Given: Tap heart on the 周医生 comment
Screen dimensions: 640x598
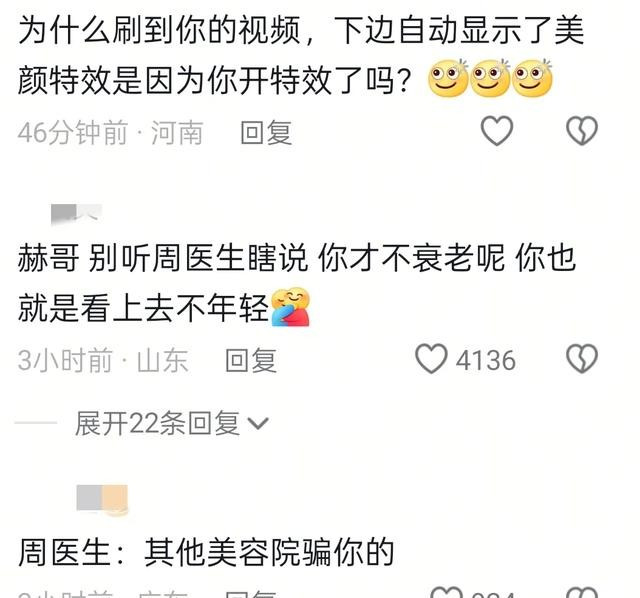Looking at the screenshot, I should click(446, 593).
